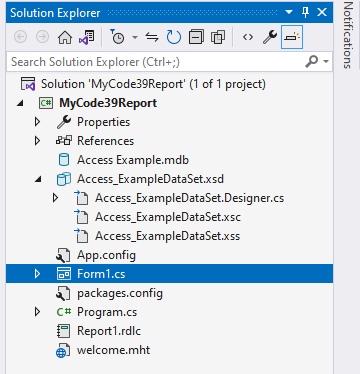The height and width of the screenshot is (374, 360).
Task: Click the Solution icon at tree root
Action: tap(28, 84)
